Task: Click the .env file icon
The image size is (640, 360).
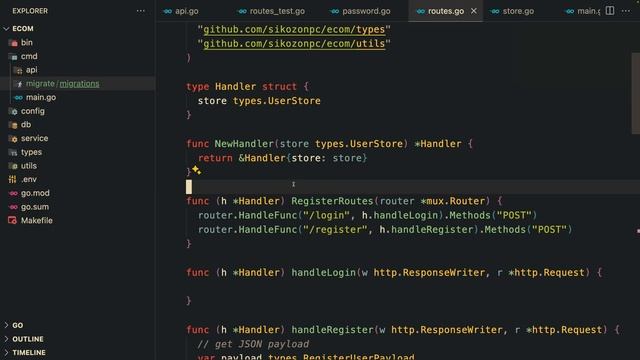Action: [13, 179]
